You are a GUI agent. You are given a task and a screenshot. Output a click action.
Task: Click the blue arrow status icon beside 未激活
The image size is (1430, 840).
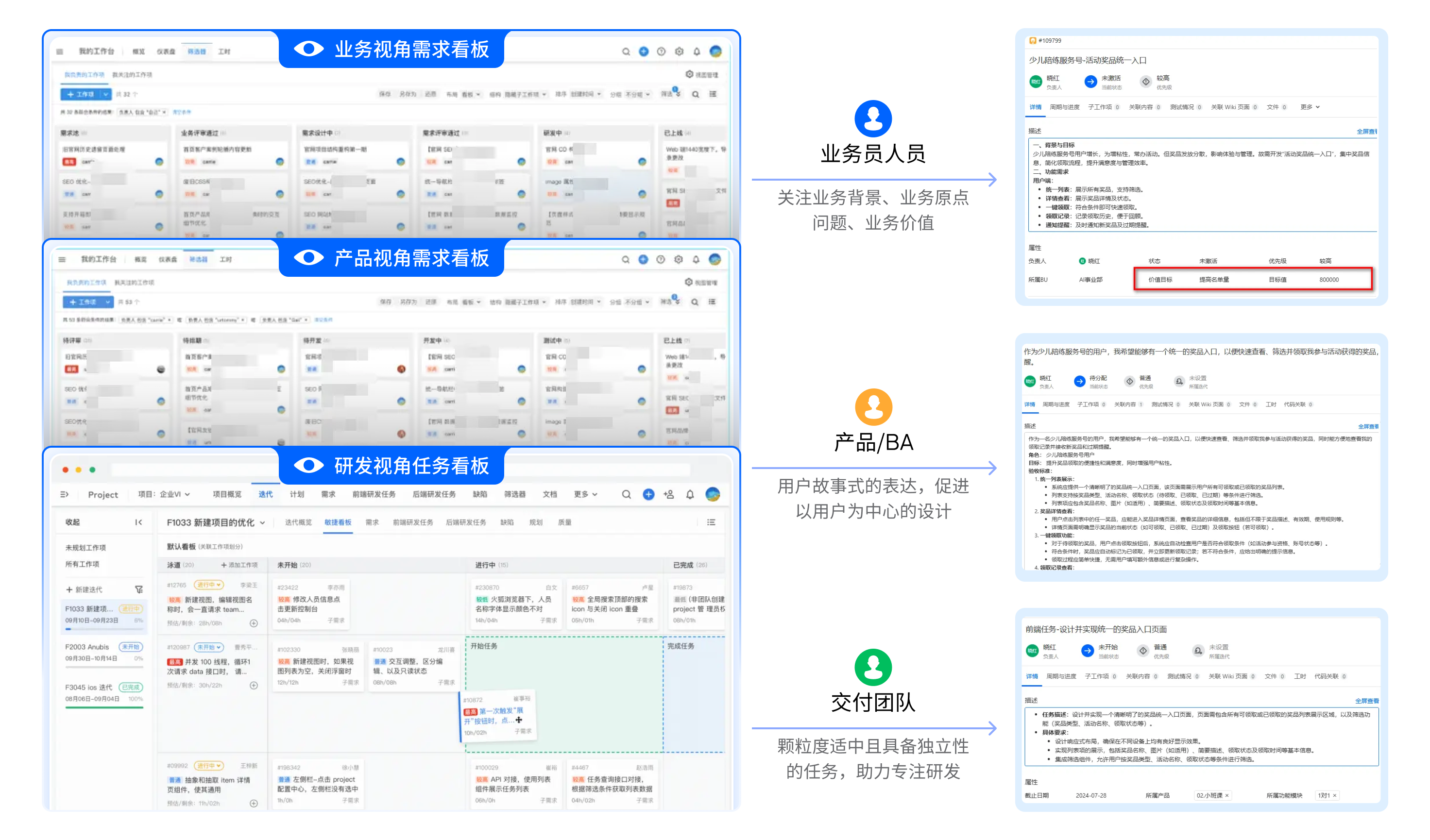1090,82
